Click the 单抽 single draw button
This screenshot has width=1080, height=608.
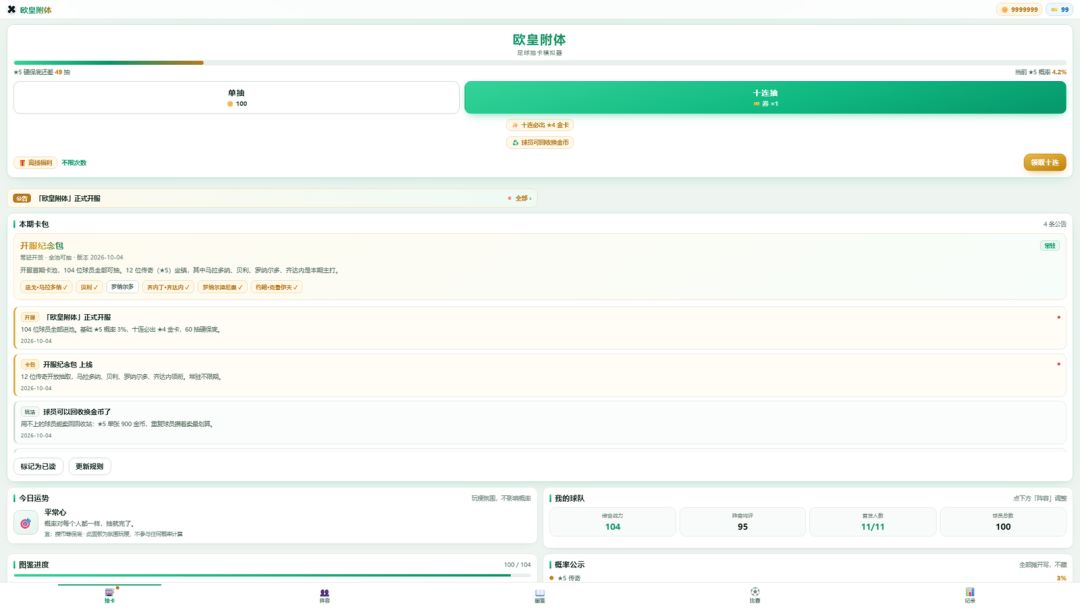236,98
